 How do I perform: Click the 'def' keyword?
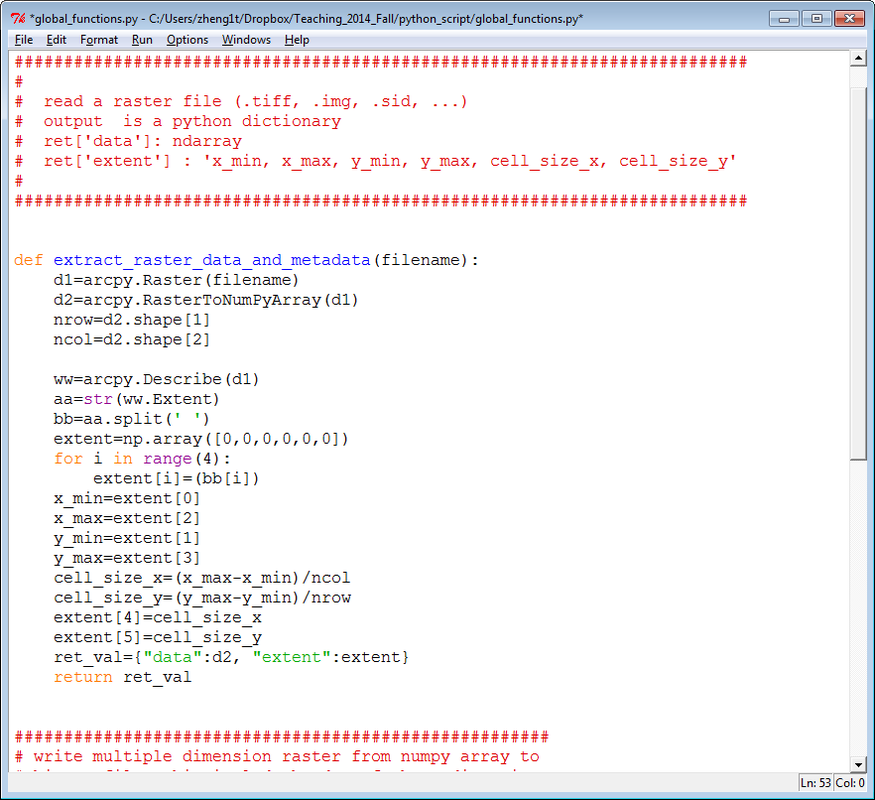(x=28, y=261)
